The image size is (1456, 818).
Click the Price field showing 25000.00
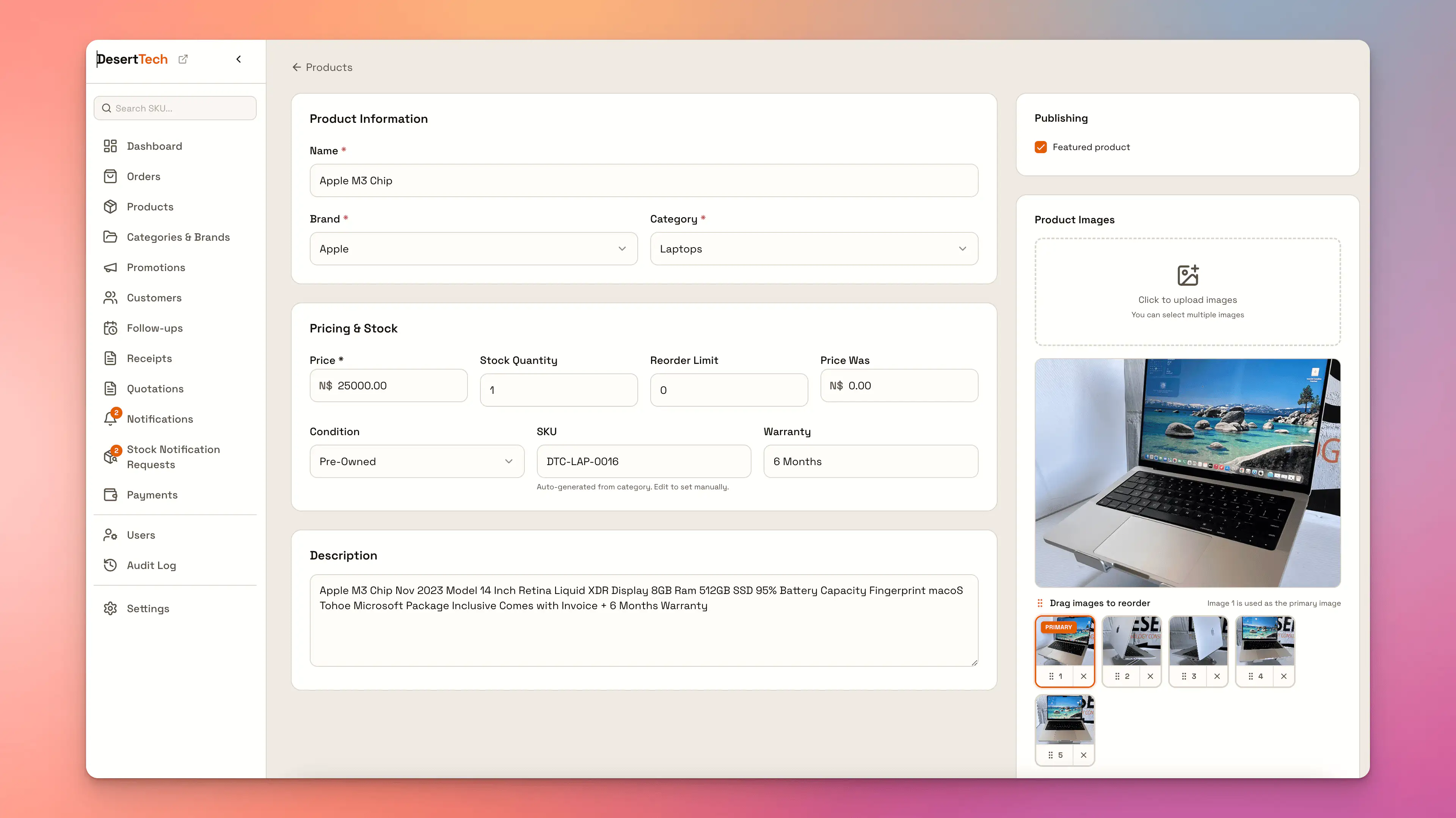tap(389, 386)
